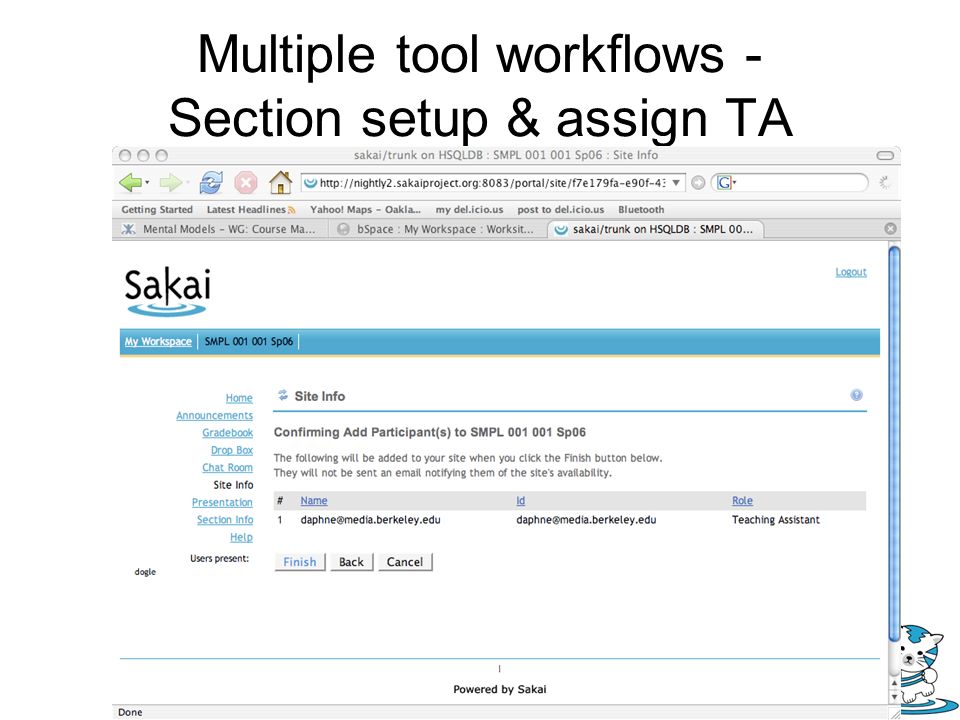
Task: Open the Chat Room tool link
Action: pyautogui.click(x=227, y=467)
